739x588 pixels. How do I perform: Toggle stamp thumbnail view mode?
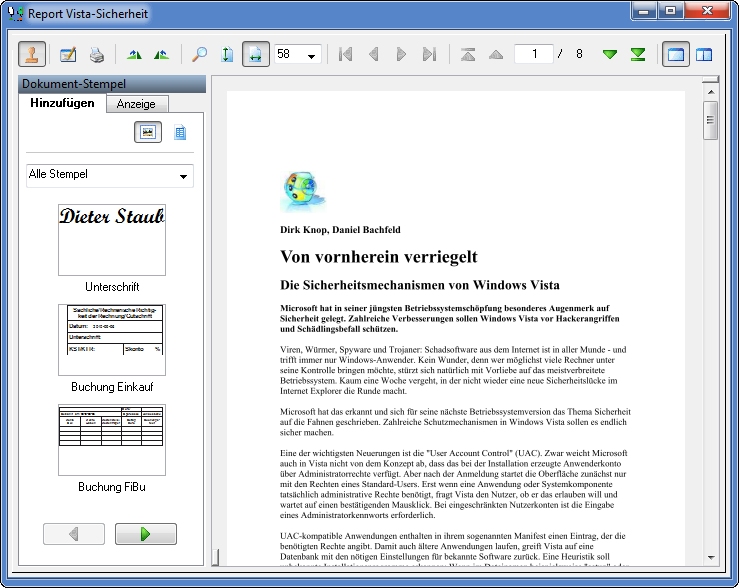tap(148, 132)
